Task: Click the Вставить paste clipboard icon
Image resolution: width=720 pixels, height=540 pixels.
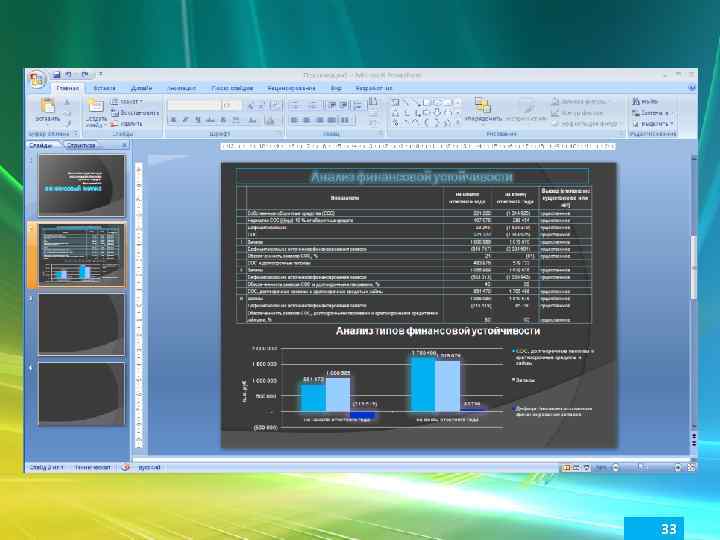Action: click(48, 106)
